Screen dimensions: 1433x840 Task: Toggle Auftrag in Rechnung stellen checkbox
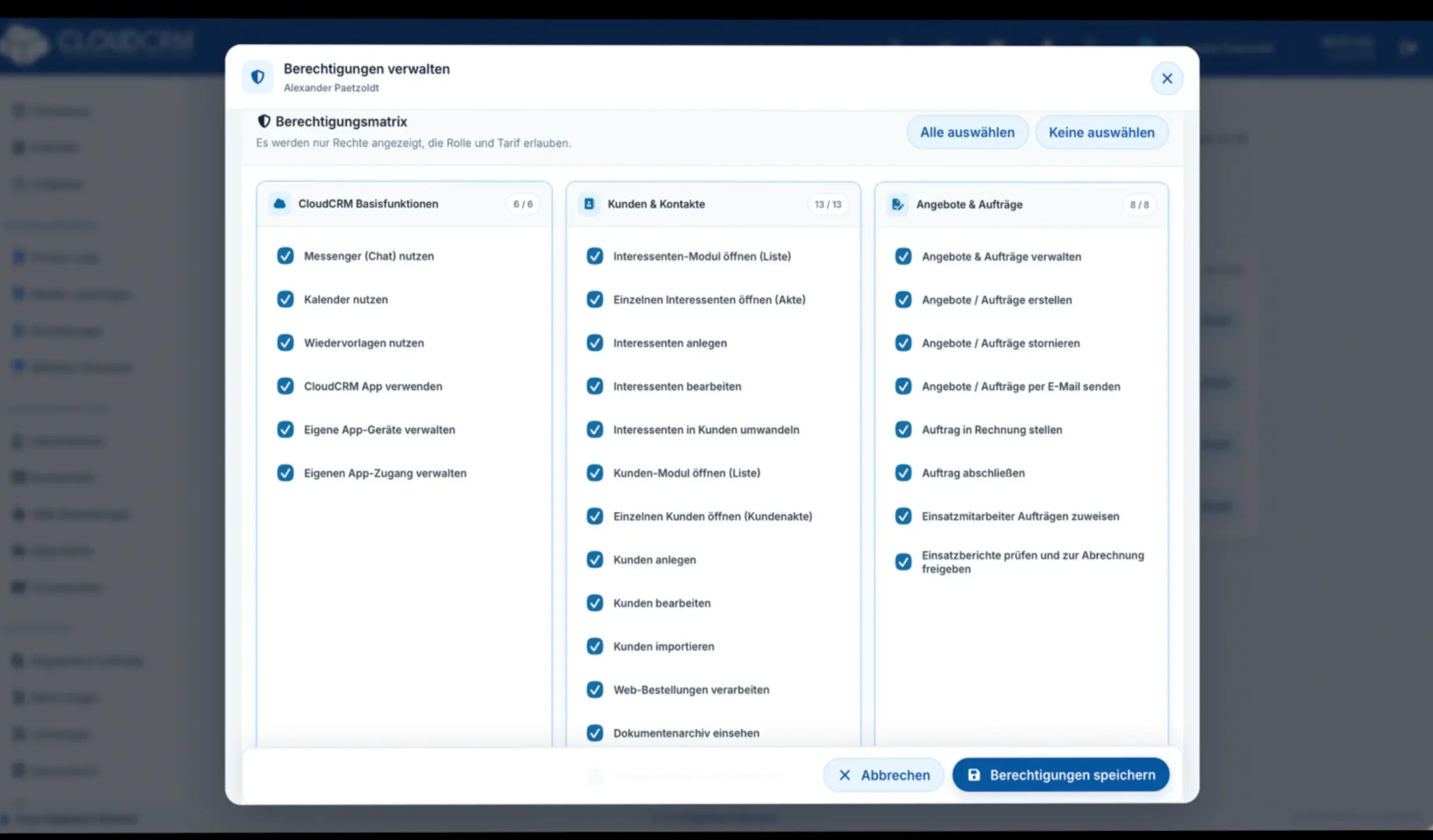904,430
